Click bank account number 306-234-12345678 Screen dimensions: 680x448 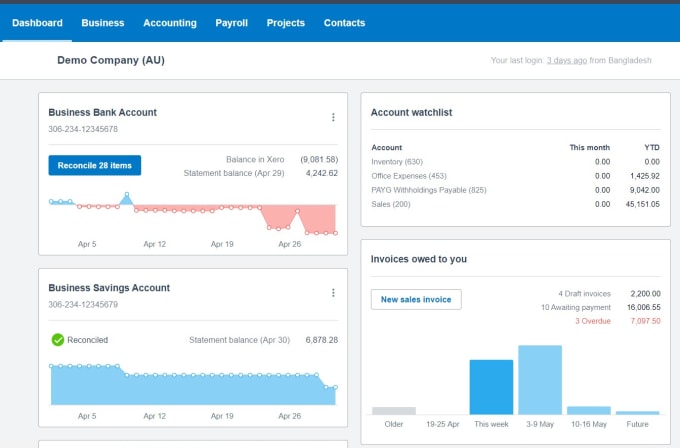[83, 129]
